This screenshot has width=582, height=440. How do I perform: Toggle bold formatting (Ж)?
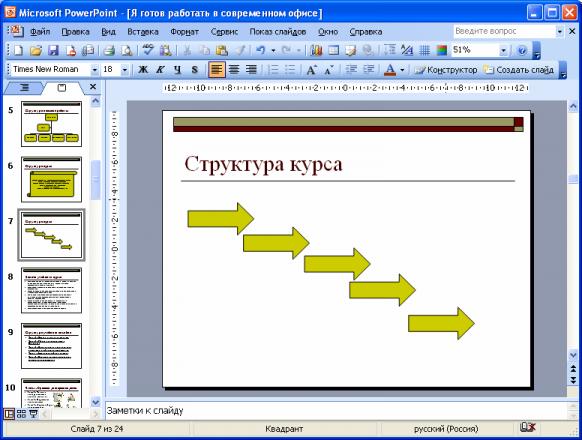143,69
